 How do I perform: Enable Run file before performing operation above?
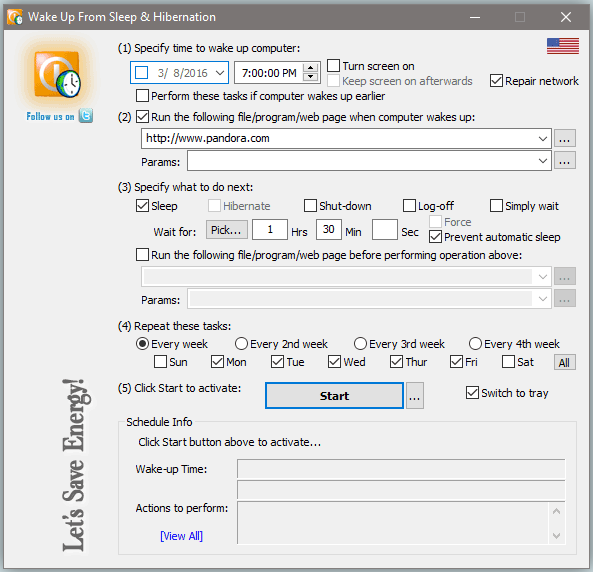142,255
